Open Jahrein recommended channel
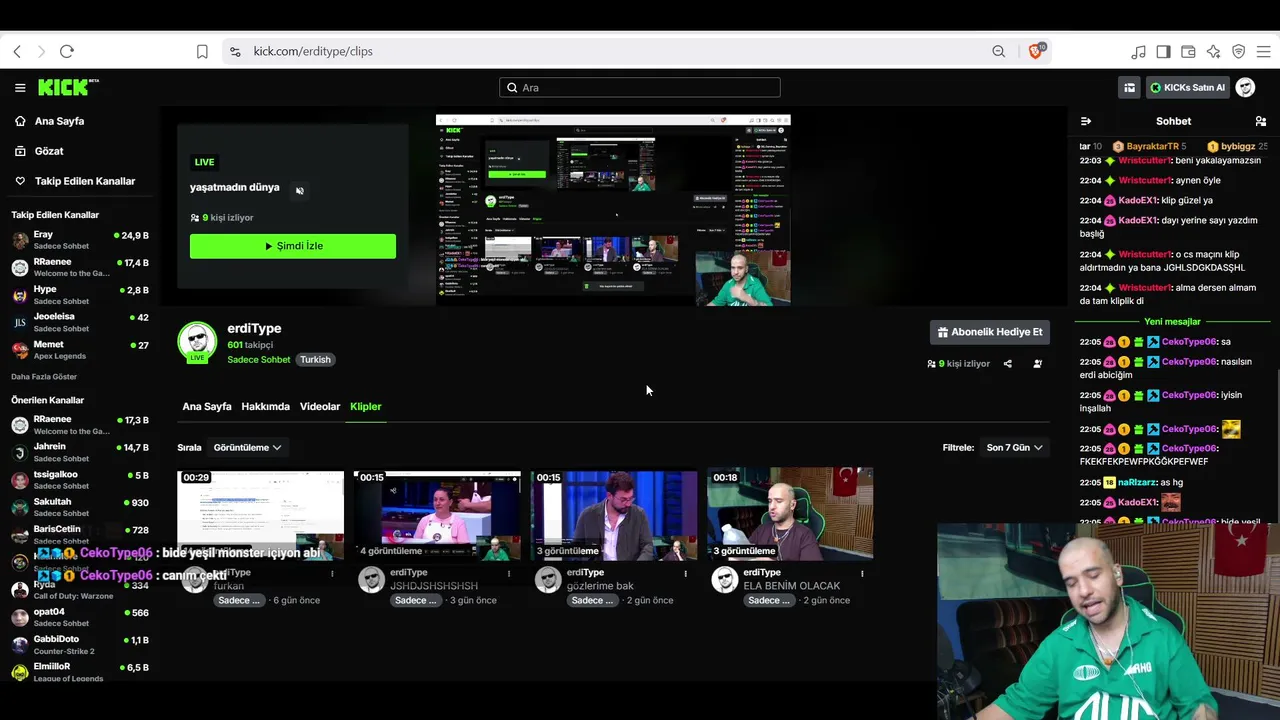Screen dimensions: 1280x720 pos(80,452)
